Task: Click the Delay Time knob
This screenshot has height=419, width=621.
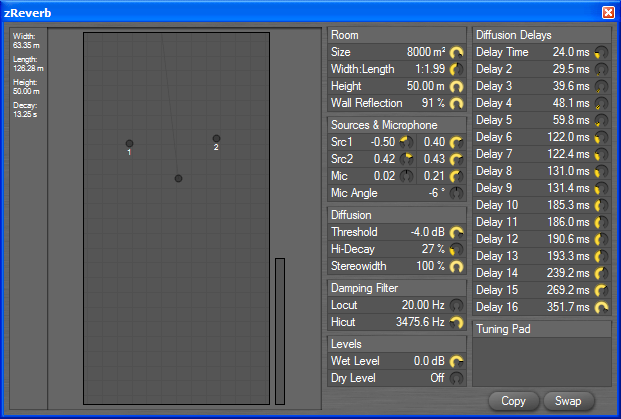Action: click(x=601, y=52)
